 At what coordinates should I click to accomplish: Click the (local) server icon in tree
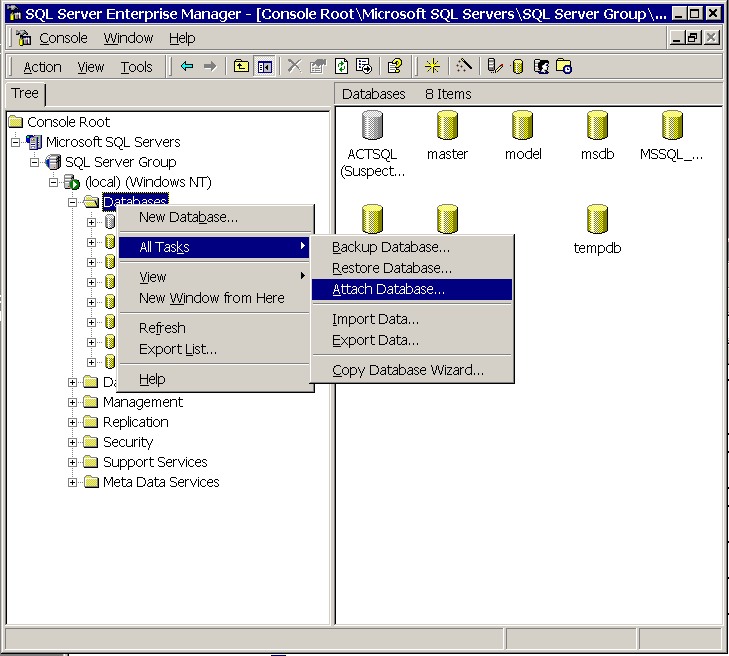point(72,182)
